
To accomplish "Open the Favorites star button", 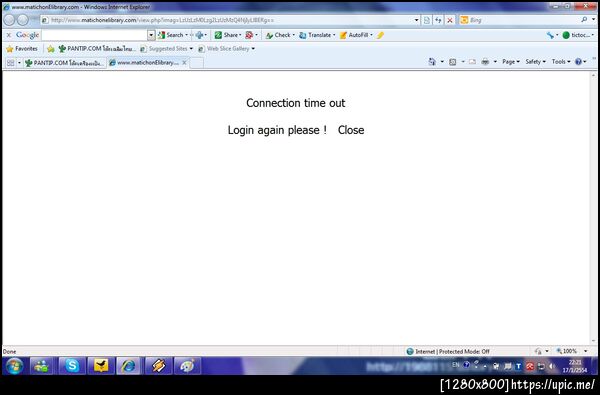I will pyautogui.click(x=22, y=49).
